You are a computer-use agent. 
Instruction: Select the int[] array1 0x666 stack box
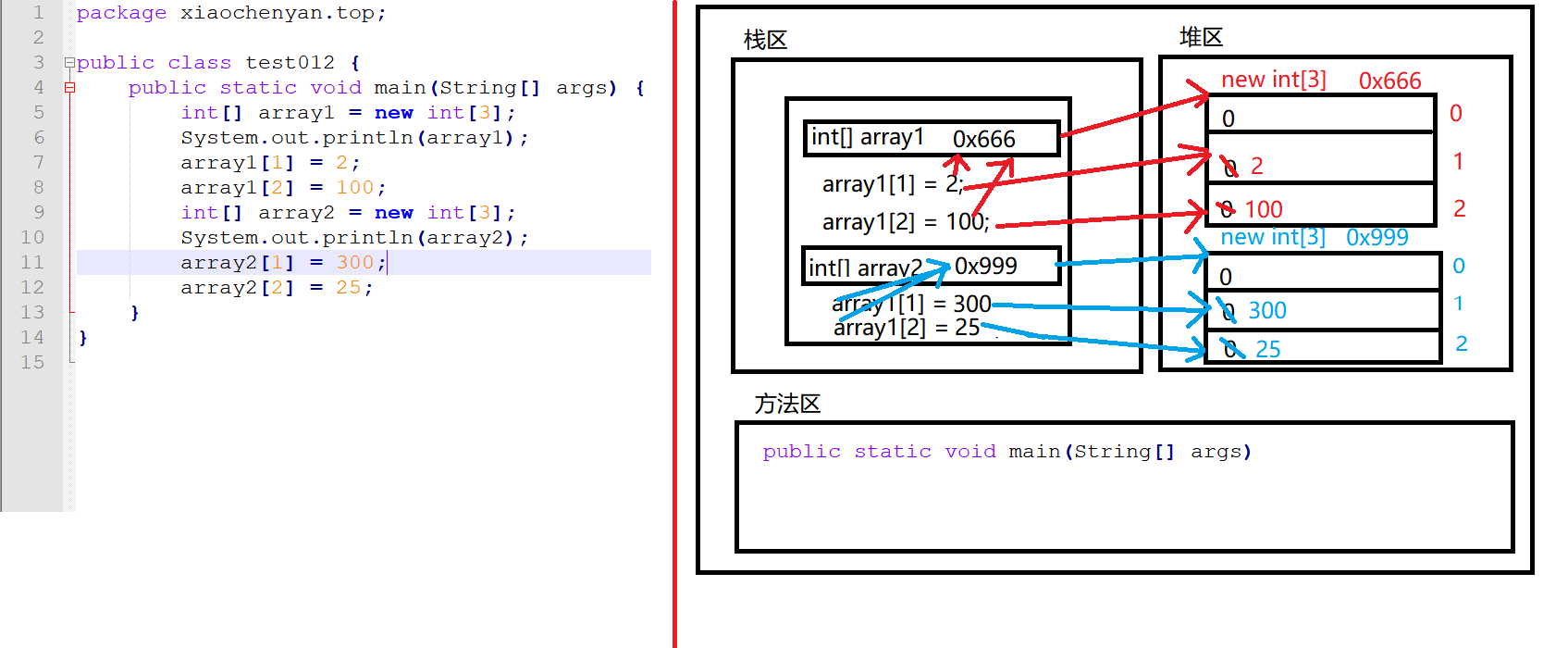click(x=932, y=139)
